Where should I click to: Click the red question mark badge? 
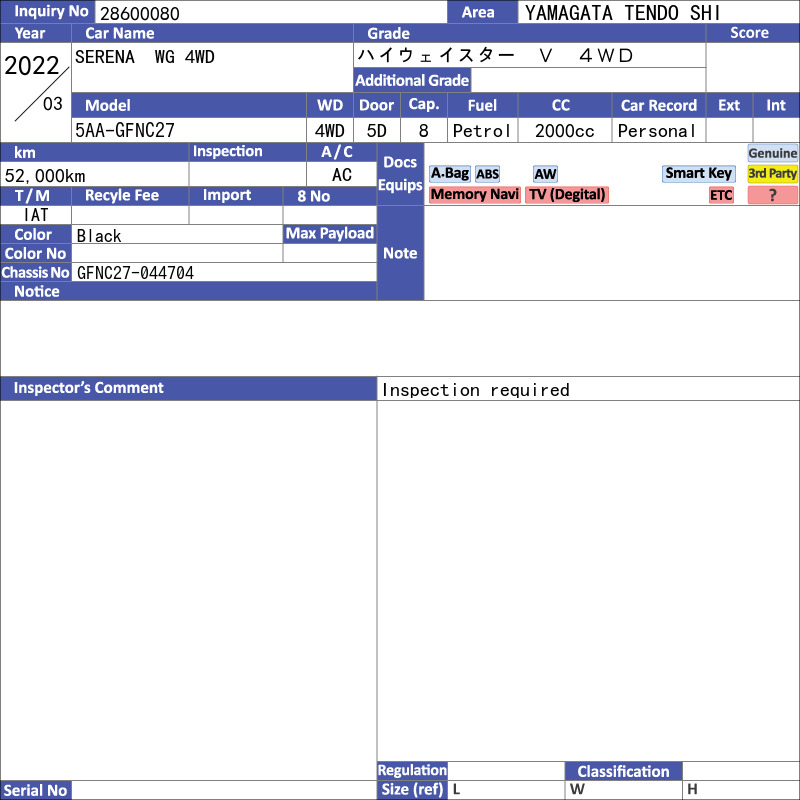click(772, 195)
